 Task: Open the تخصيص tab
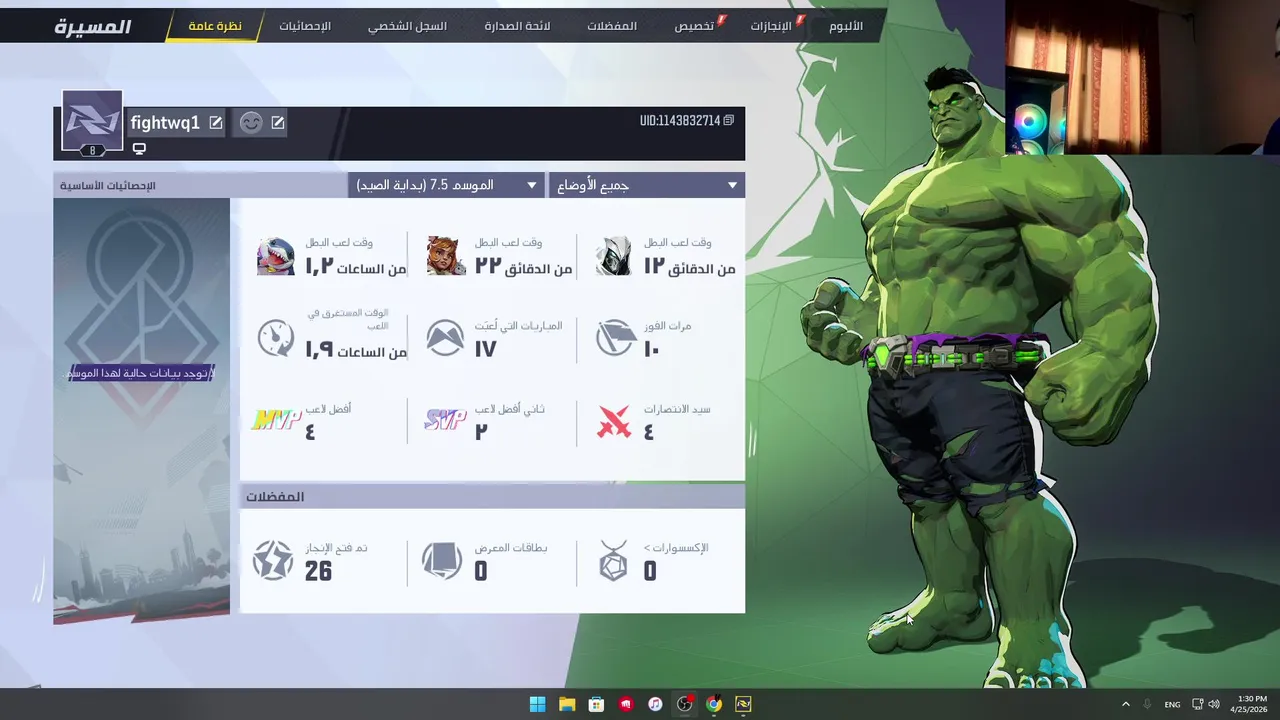(694, 26)
